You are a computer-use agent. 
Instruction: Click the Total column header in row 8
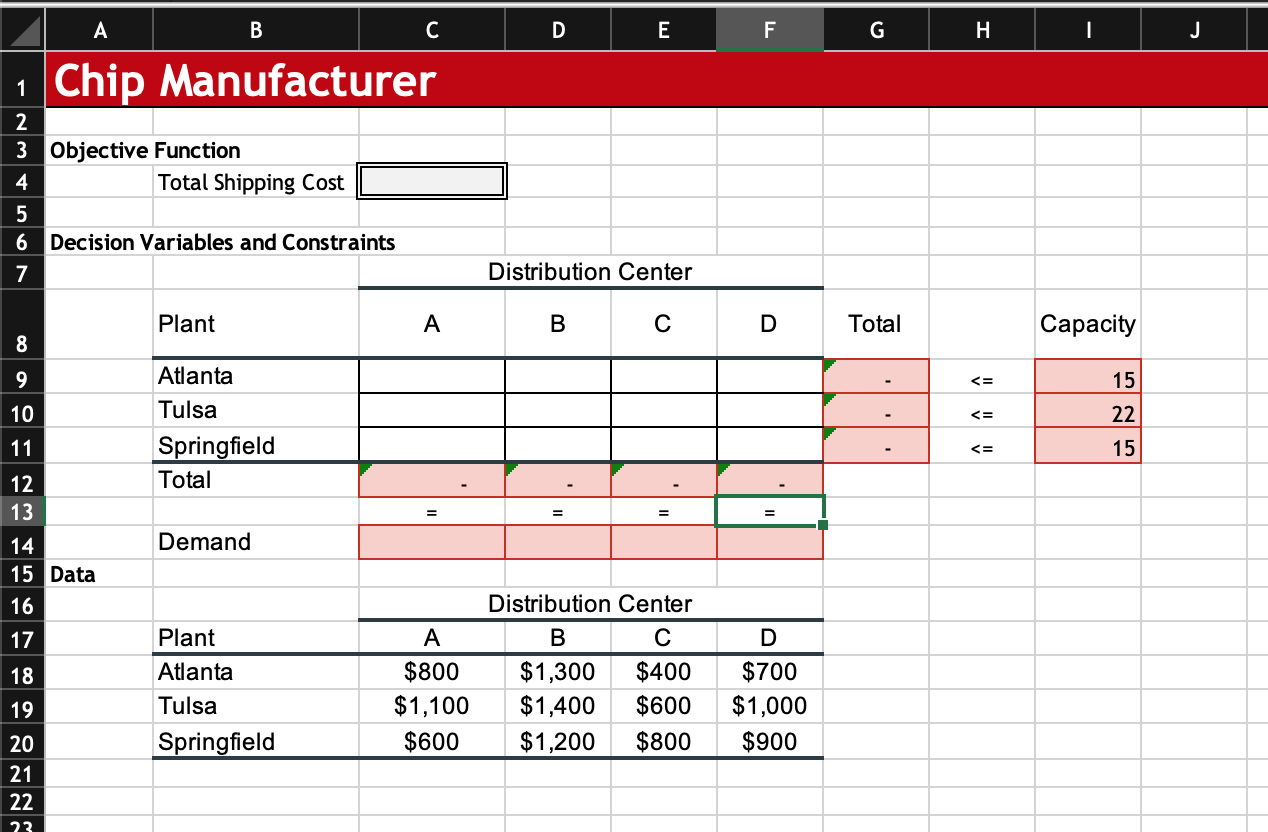pyautogui.click(x=874, y=324)
